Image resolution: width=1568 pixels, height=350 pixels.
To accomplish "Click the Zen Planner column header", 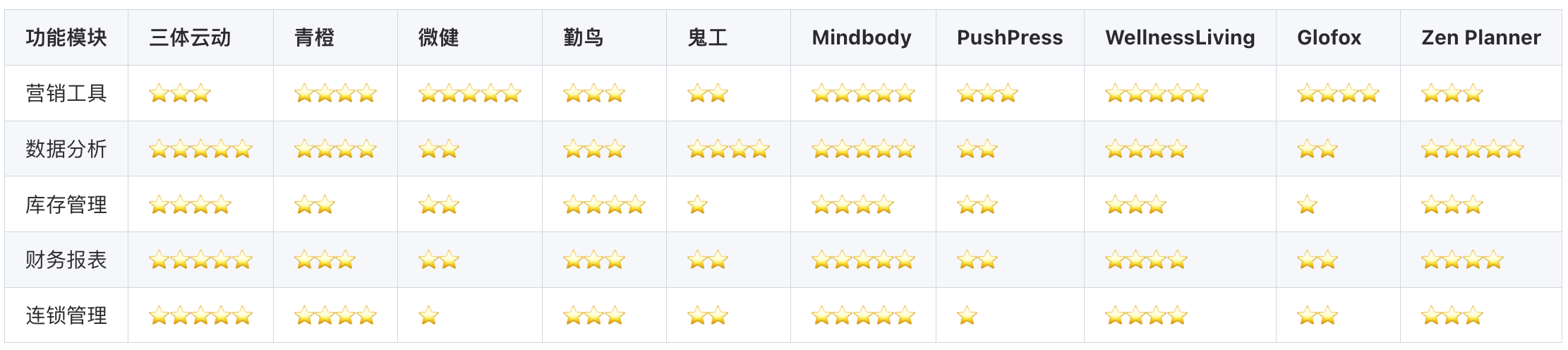I will pyautogui.click(x=1480, y=37).
